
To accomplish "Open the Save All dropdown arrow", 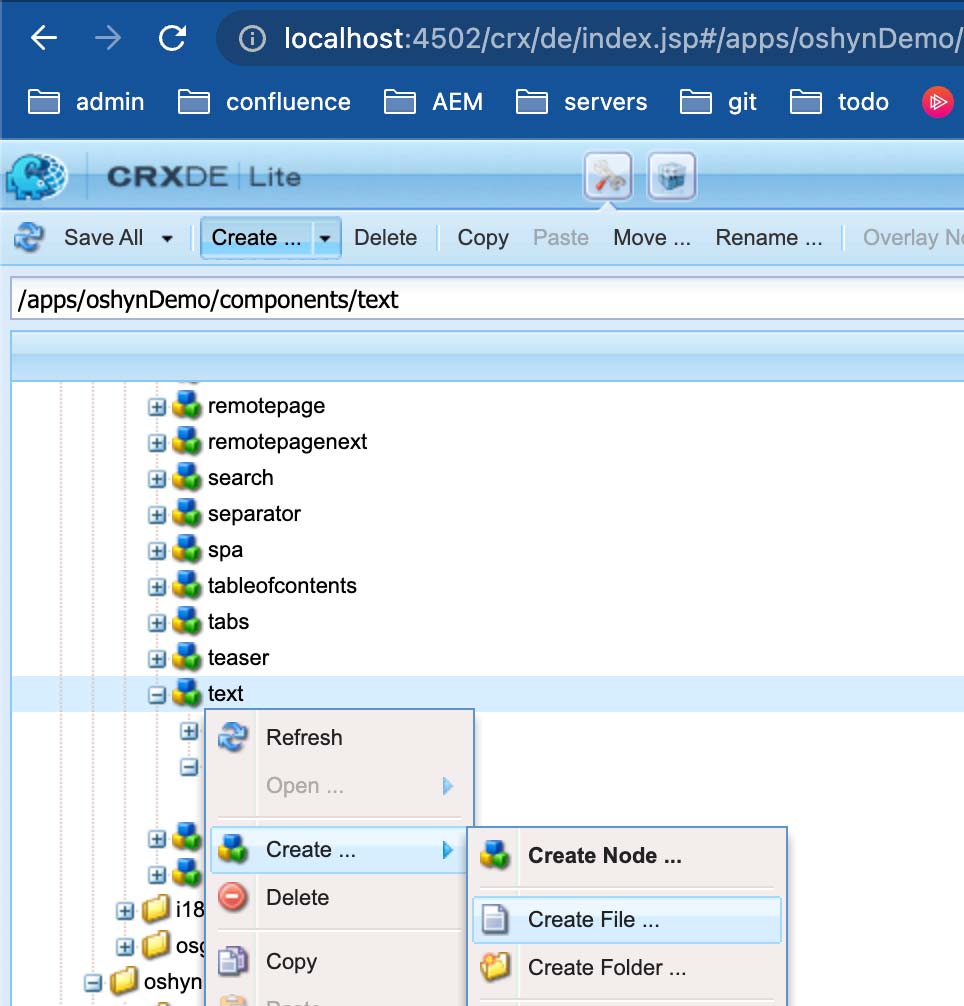I will click(166, 237).
